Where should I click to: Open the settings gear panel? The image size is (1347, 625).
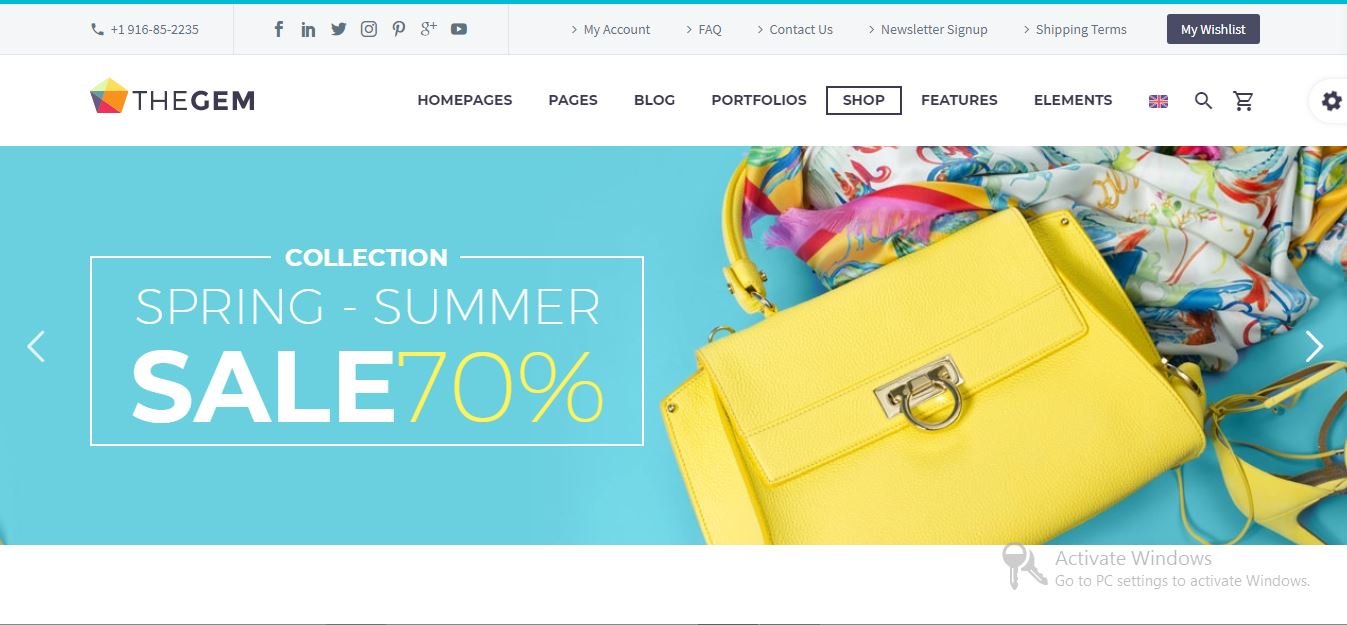(1331, 100)
